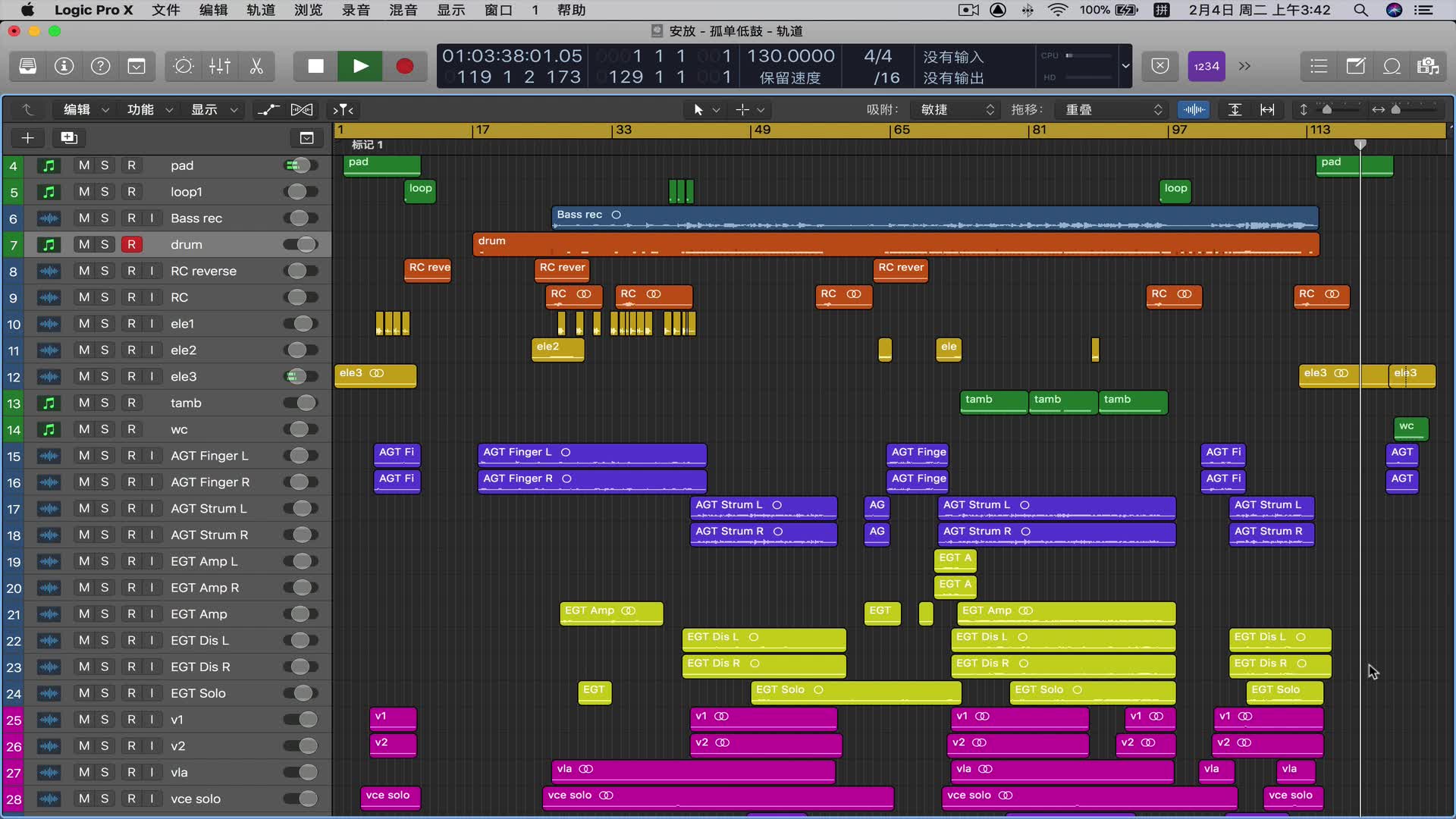The height and width of the screenshot is (819, 1456).
Task: Toggle automation view icon in tracks toolbar
Action: point(268,109)
